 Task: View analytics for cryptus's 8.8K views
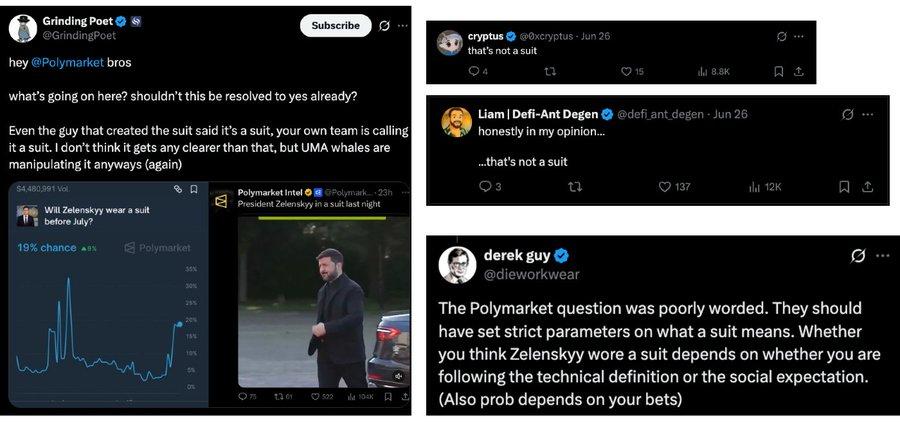tap(713, 71)
